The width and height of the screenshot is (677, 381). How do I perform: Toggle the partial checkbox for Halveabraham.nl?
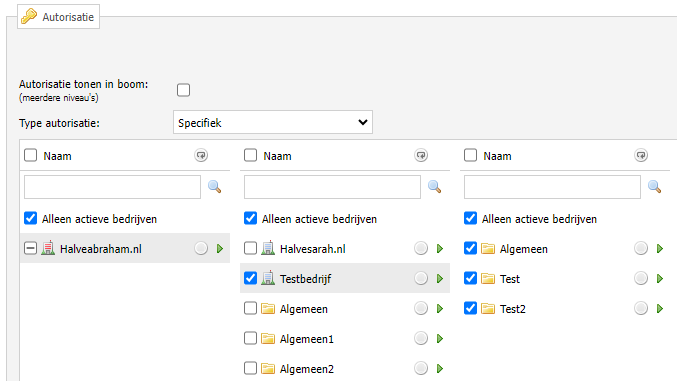pyautogui.click(x=31, y=248)
